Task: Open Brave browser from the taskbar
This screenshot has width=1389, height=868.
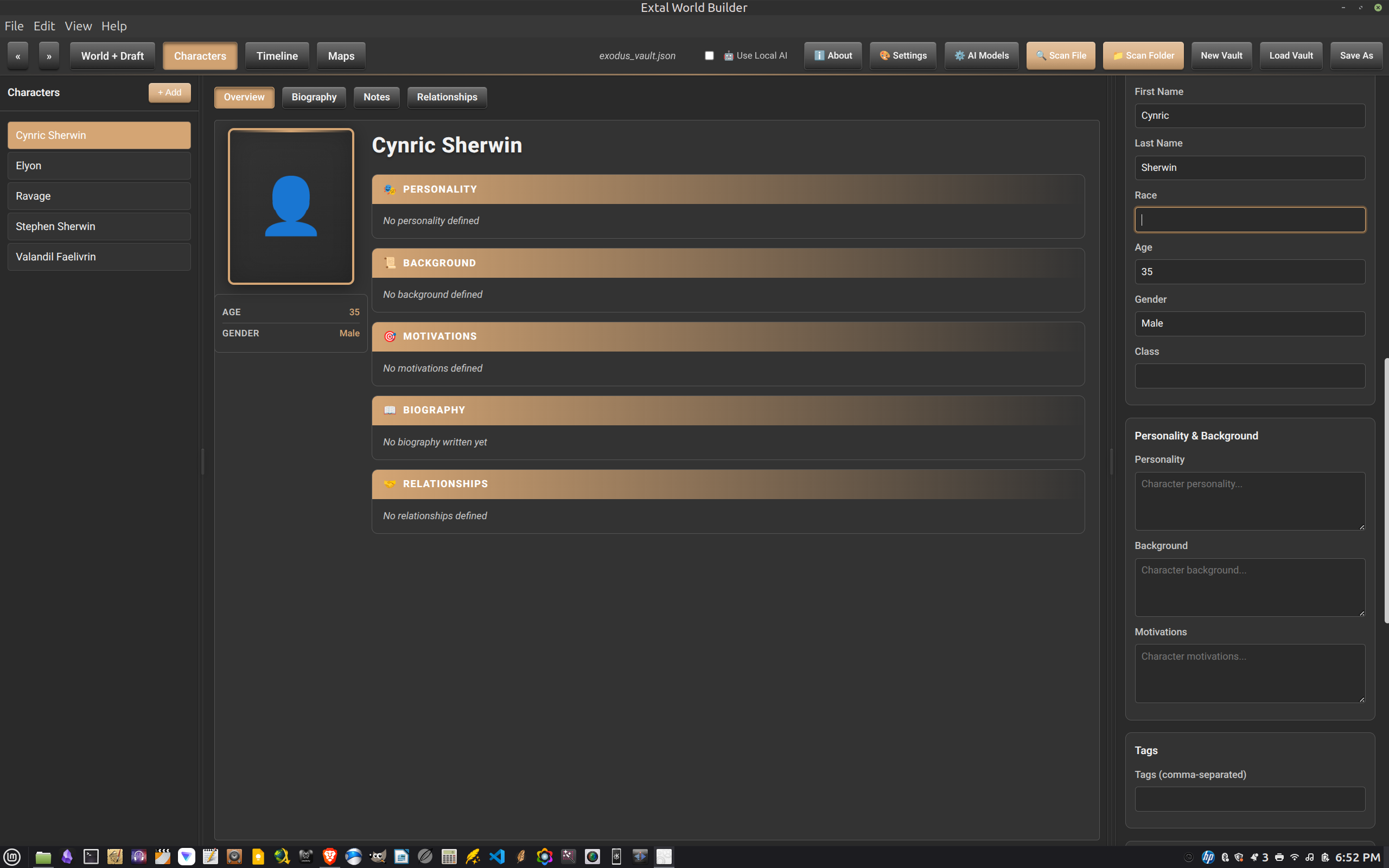Action: (x=329, y=857)
